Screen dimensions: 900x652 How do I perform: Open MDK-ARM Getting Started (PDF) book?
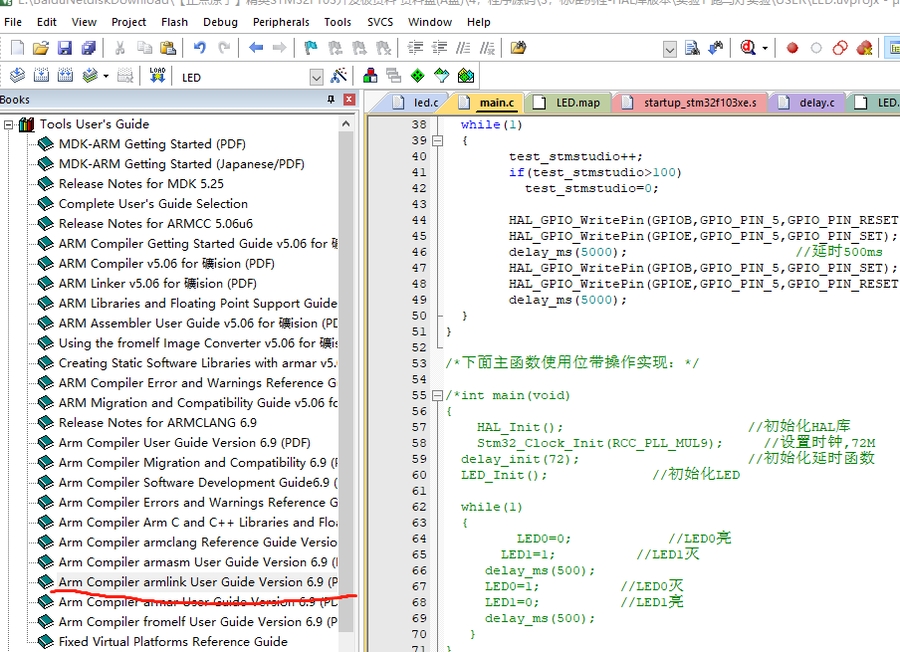pos(152,144)
